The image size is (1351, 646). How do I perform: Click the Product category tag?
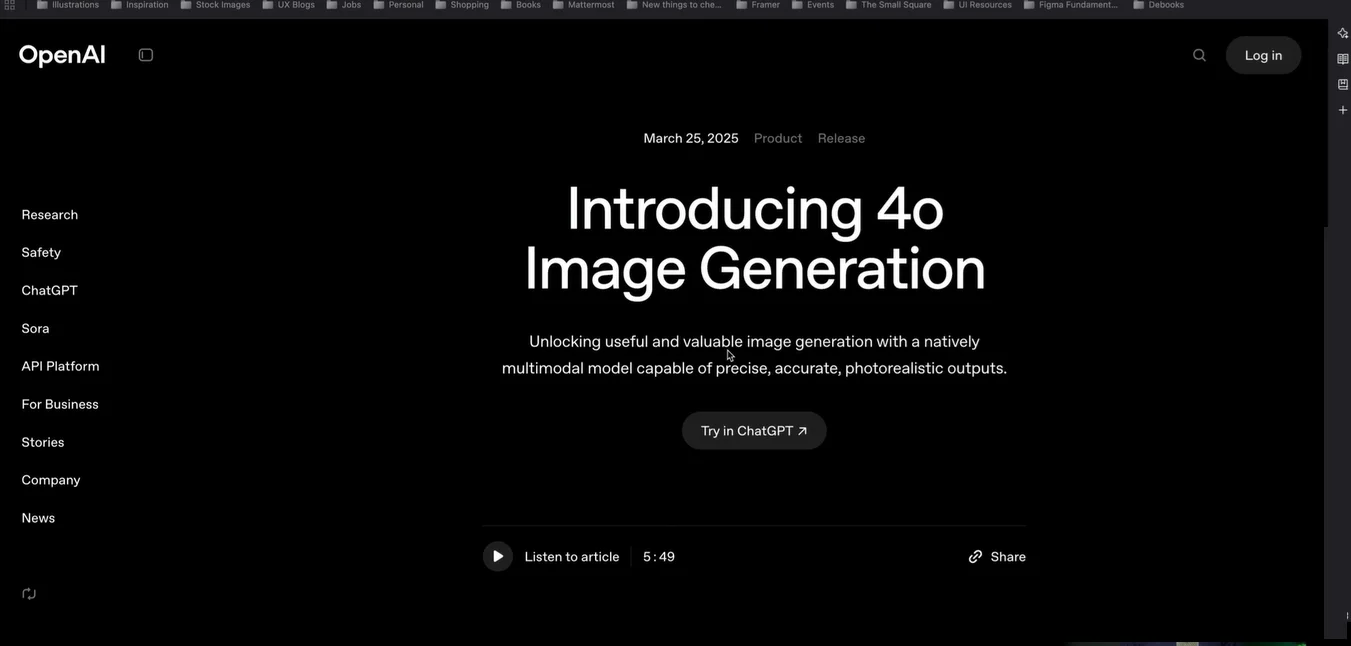tap(778, 139)
